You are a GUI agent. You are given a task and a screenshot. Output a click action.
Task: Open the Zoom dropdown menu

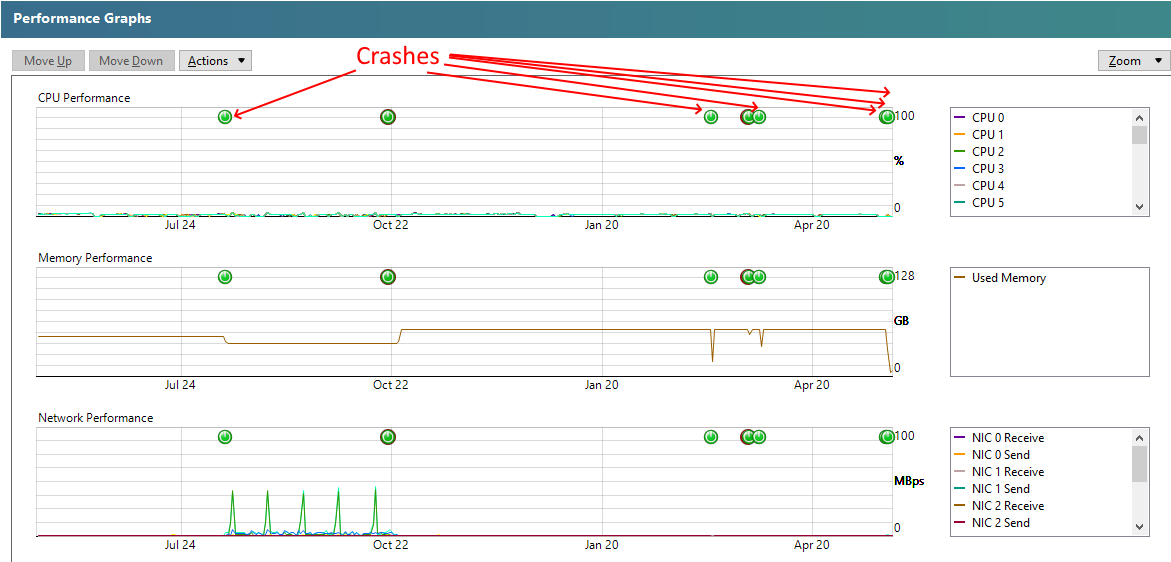click(x=1134, y=60)
